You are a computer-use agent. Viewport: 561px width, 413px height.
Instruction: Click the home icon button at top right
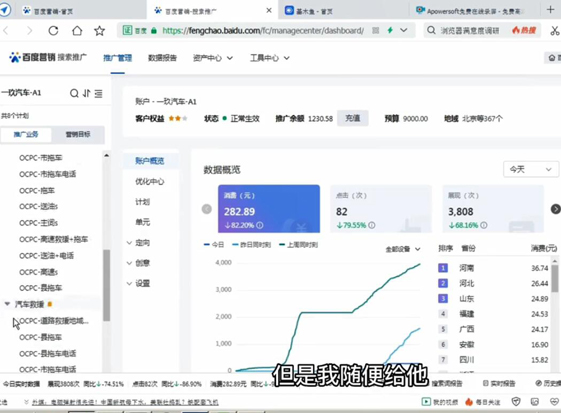coord(552,58)
